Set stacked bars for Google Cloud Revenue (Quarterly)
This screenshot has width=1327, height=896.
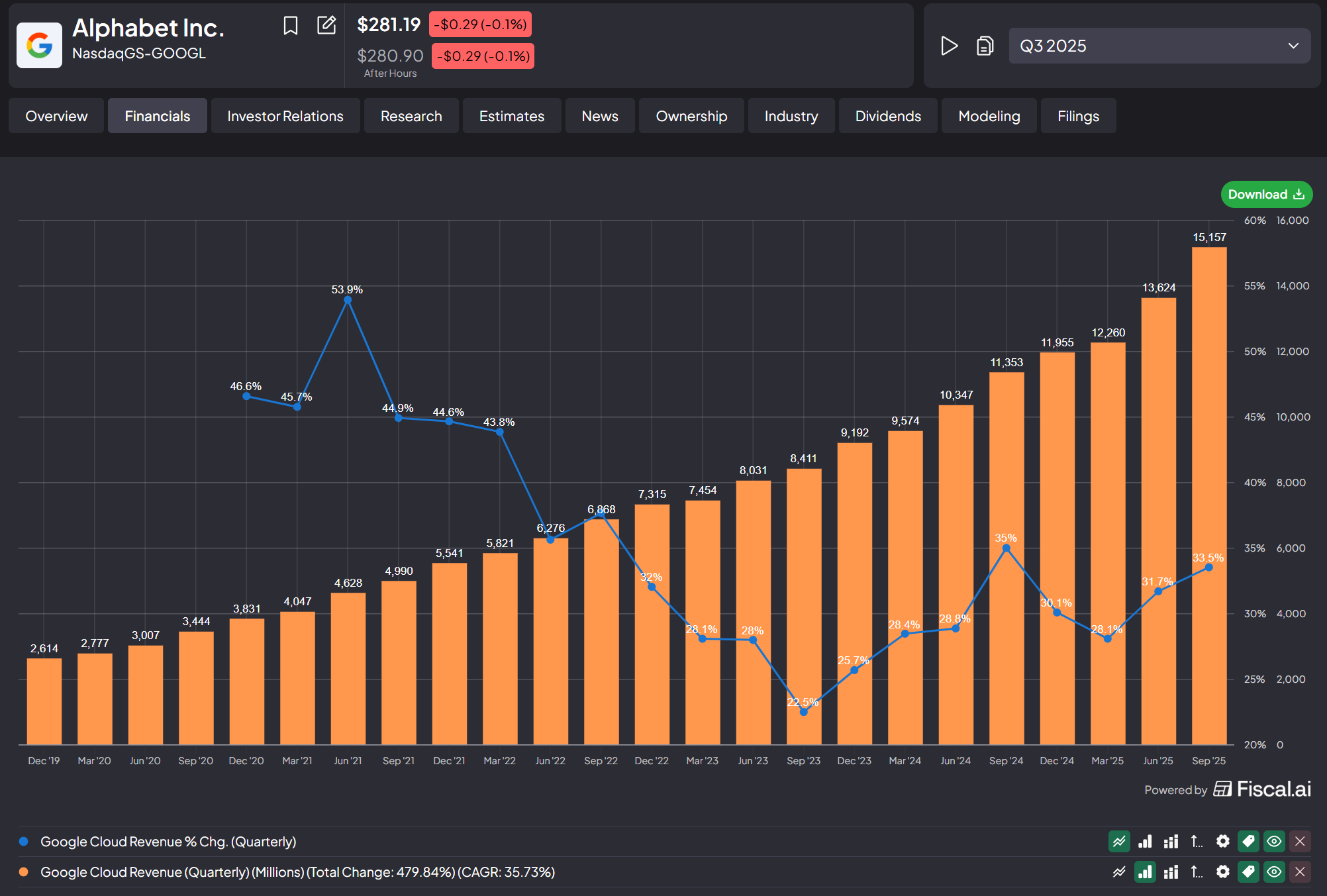1171,872
